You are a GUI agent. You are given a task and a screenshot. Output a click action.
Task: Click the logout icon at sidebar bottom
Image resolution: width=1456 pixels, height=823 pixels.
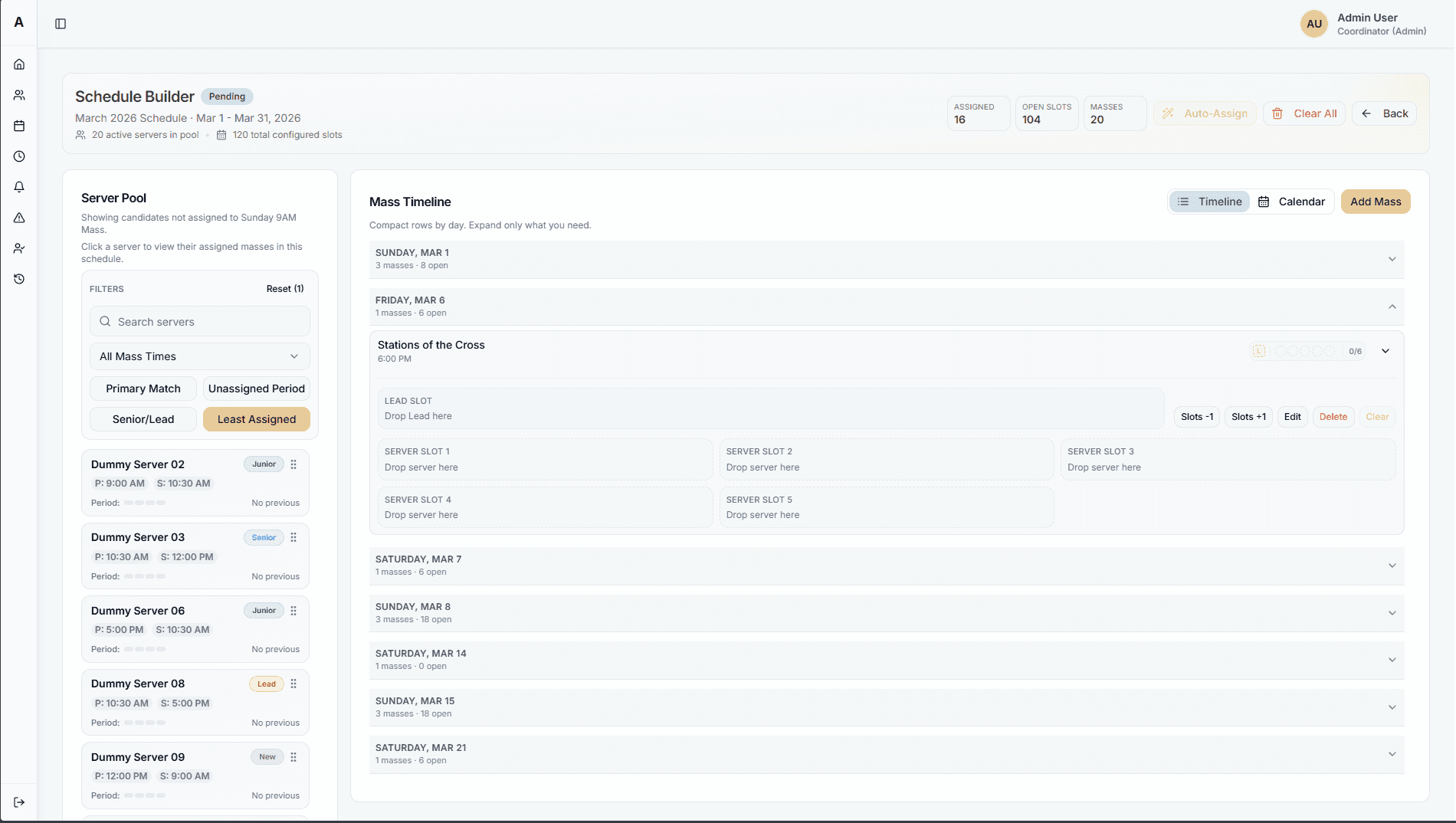coord(19,802)
